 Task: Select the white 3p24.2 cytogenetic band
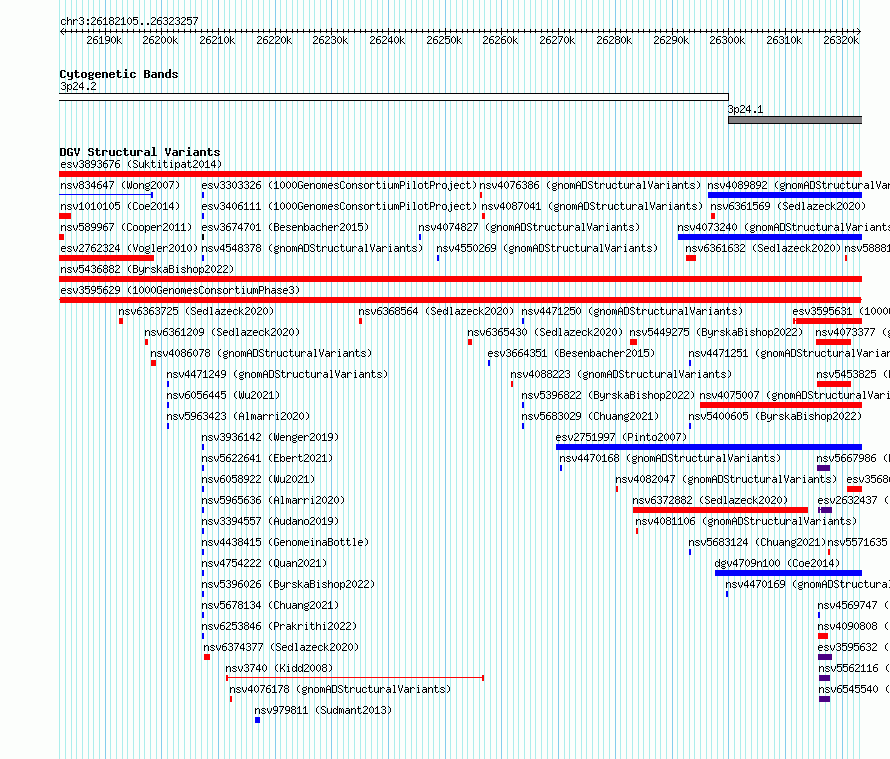tap(394, 97)
